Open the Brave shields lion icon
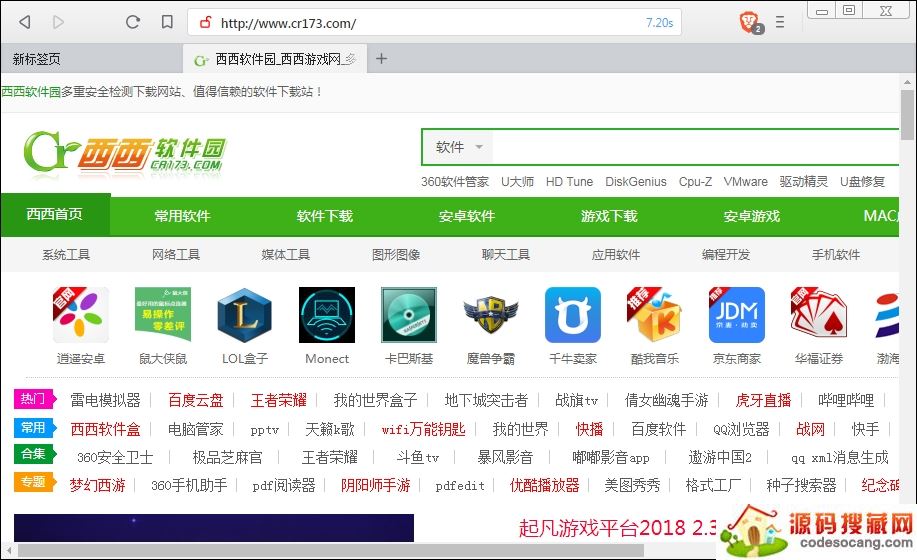The height and width of the screenshot is (560, 917). point(750,22)
